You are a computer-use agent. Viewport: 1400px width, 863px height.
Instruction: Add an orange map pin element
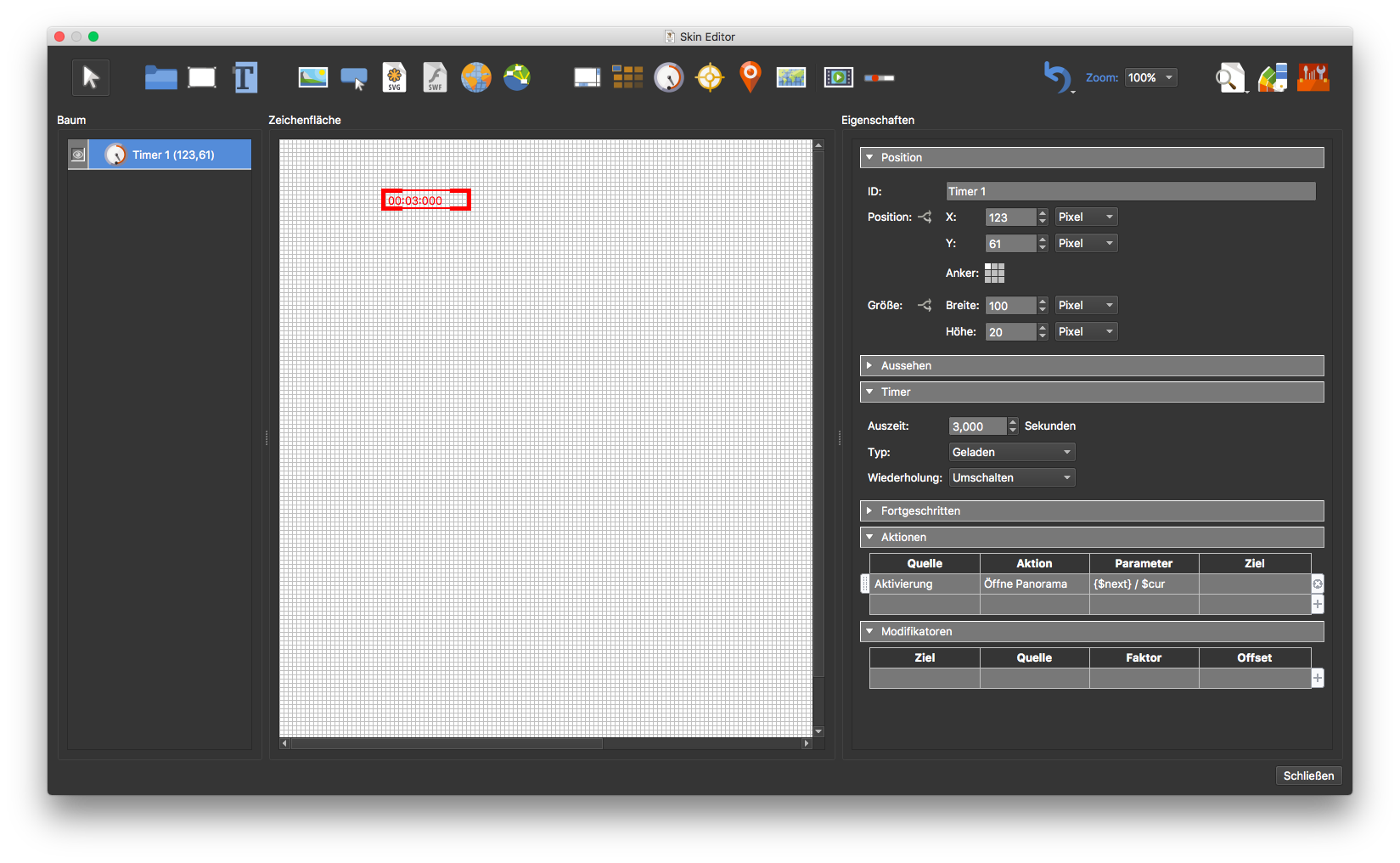pyautogui.click(x=751, y=76)
